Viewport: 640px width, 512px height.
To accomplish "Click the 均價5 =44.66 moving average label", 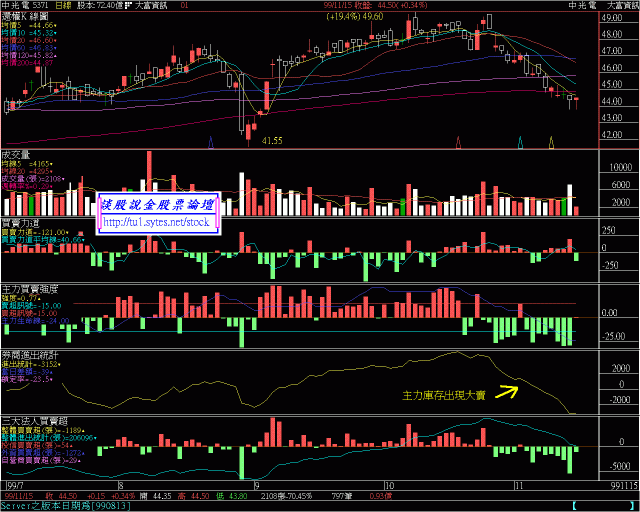I will 29,25.
